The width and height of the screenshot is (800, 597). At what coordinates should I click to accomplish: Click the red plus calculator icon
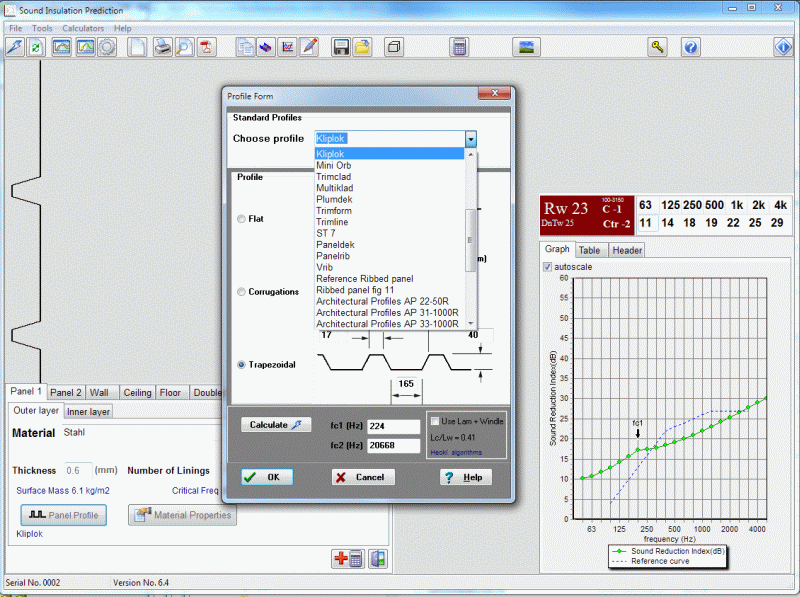coord(347,559)
